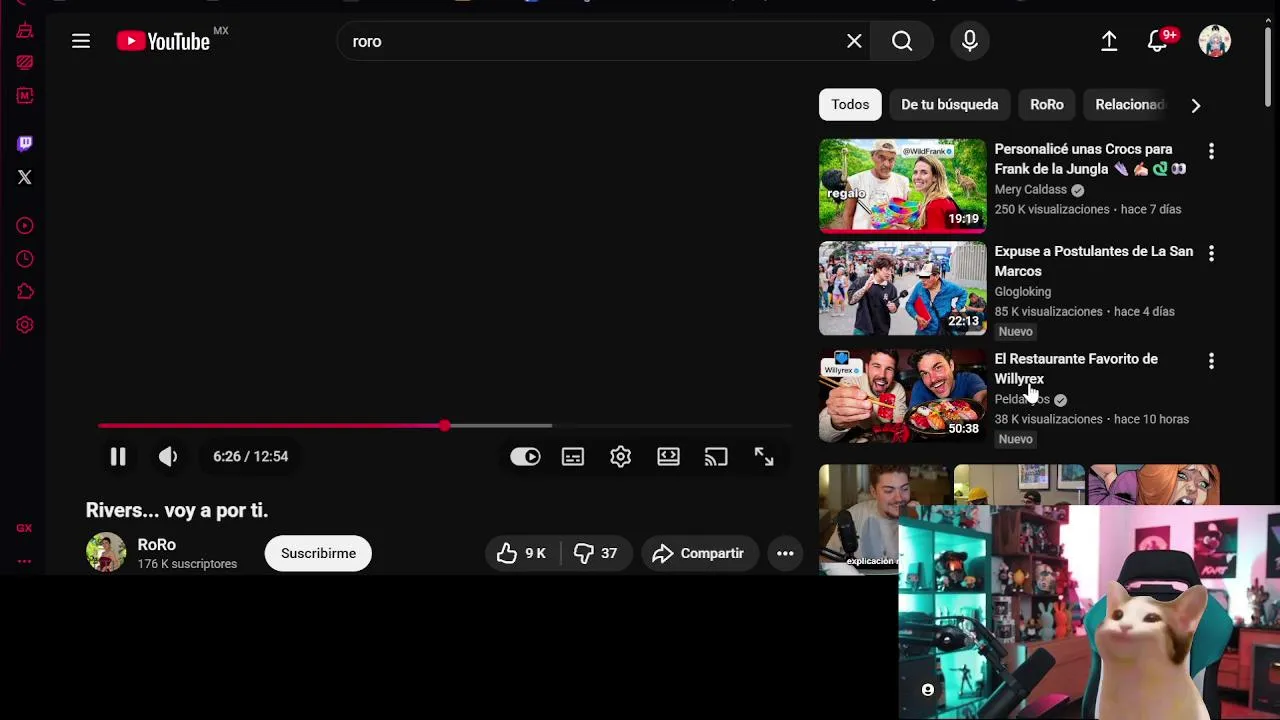Image resolution: width=1280 pixels, height=720 pixels.
Task: Open Twitch in the Opera sidebar
Action: pos(25,143)
